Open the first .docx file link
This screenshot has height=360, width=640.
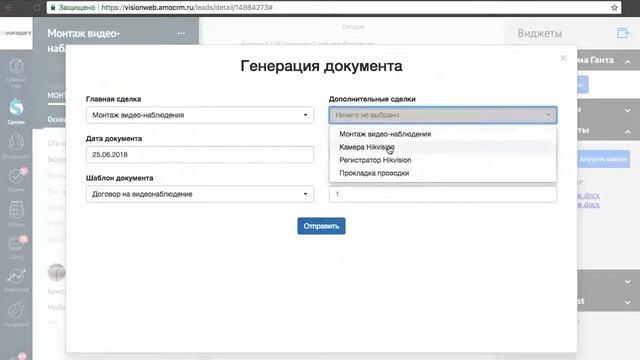[x=588, y=196]
